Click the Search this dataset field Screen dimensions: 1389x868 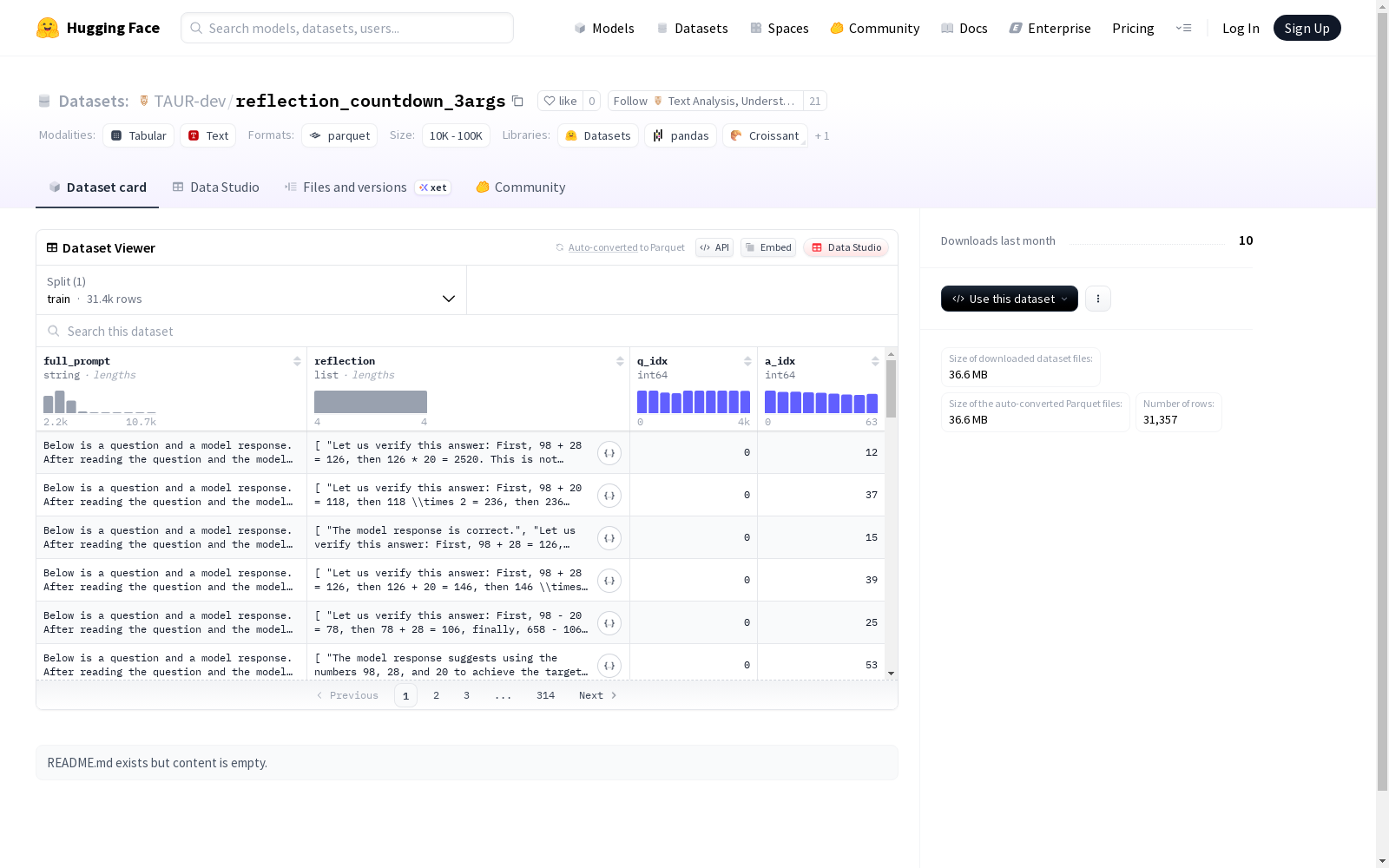click(467, 332)
